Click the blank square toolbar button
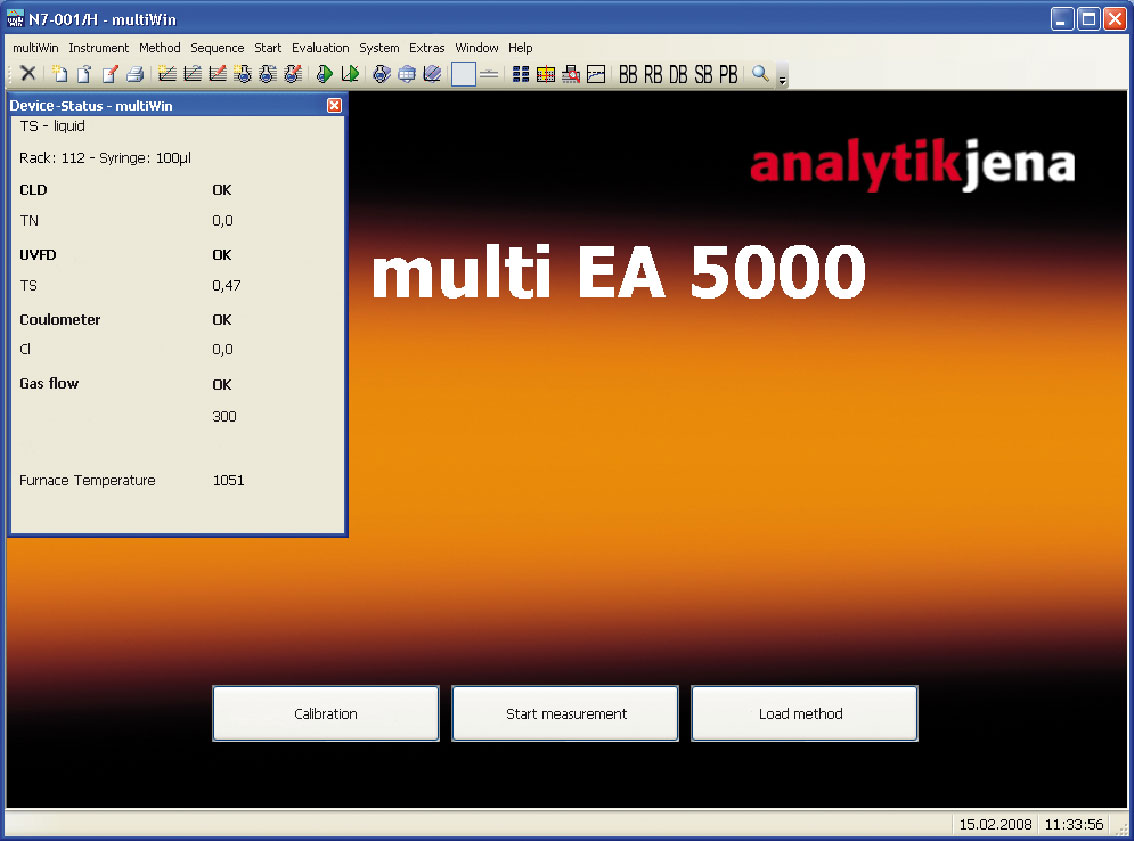 (464, 73)
